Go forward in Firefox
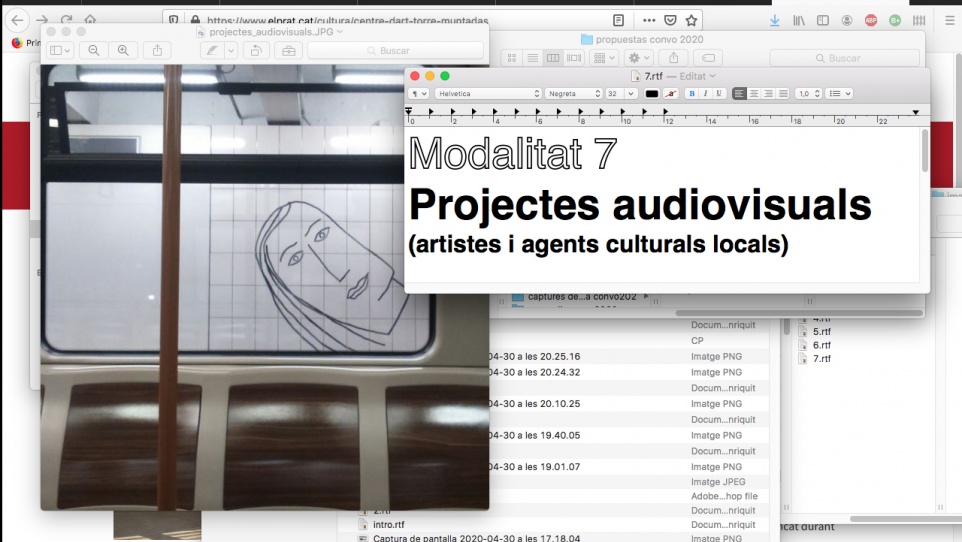Viewport: 962px width, 542px height. click(42, 20)
